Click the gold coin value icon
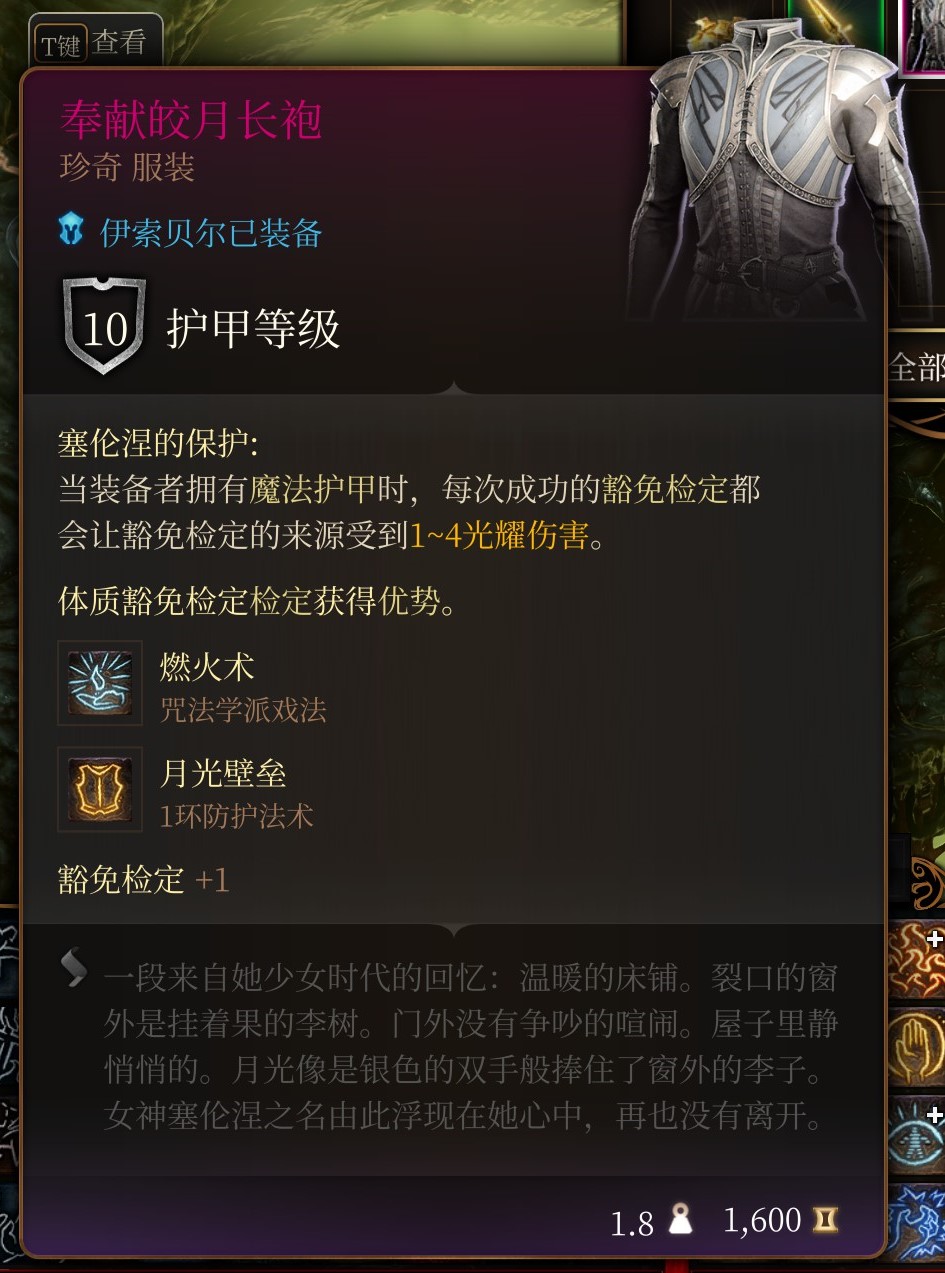 tap(826, 1220)
